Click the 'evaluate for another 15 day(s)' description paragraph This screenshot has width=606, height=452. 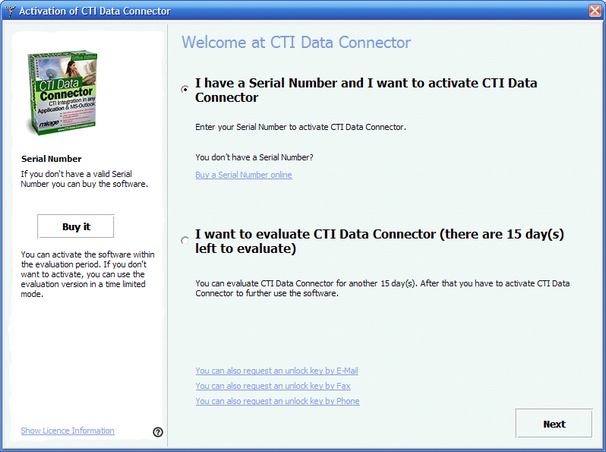click(390, 288)
